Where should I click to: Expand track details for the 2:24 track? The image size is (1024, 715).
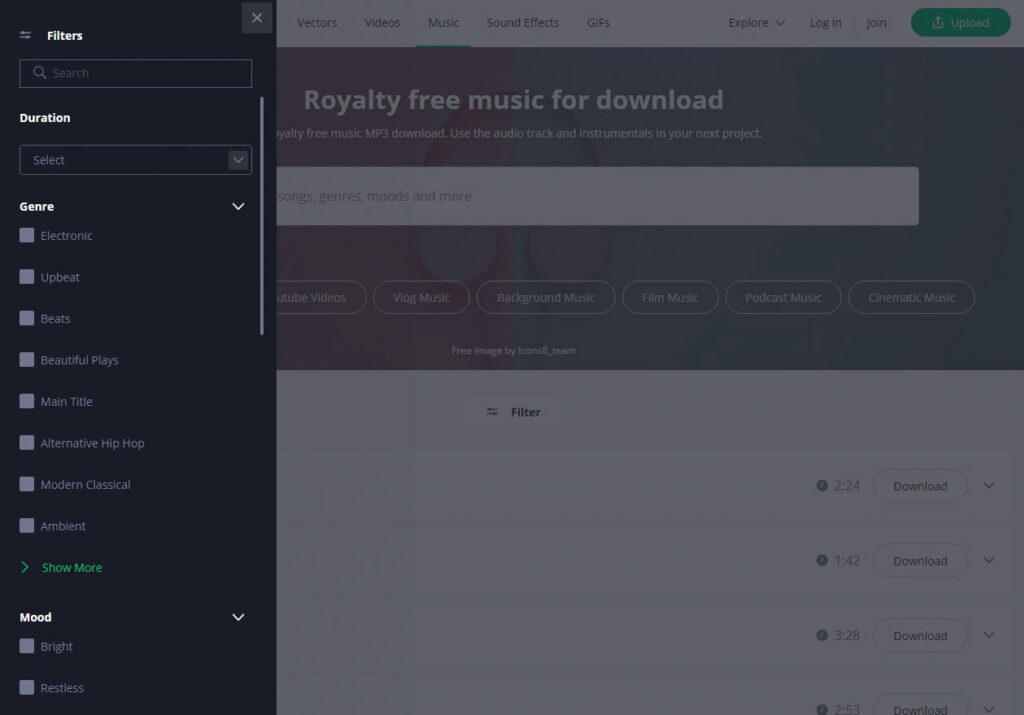[x=989, y=486]
